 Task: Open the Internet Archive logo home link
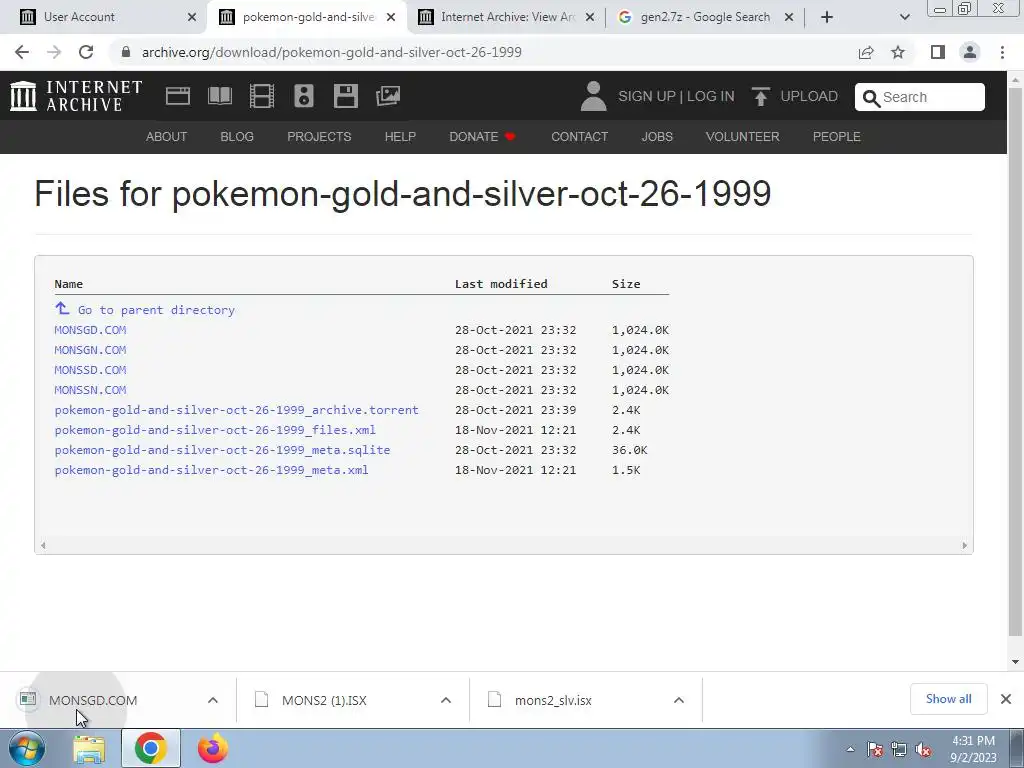click(76, 96)
